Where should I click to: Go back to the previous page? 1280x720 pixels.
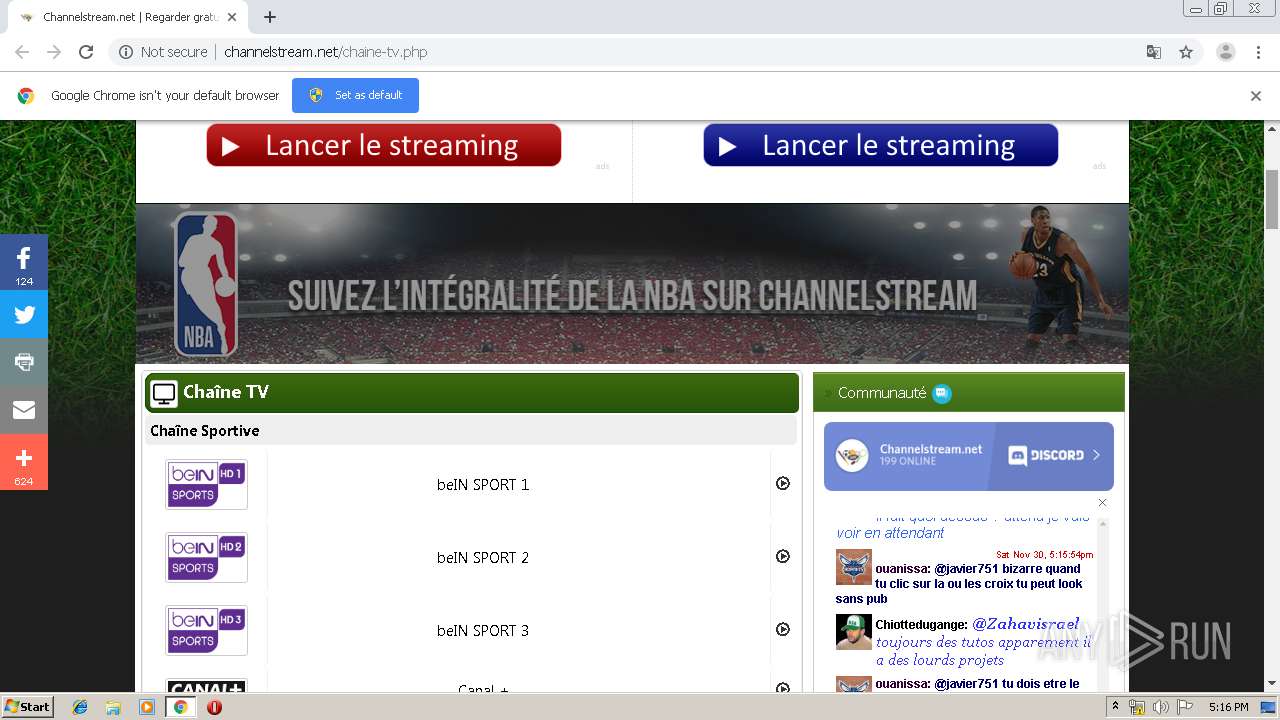22,52
